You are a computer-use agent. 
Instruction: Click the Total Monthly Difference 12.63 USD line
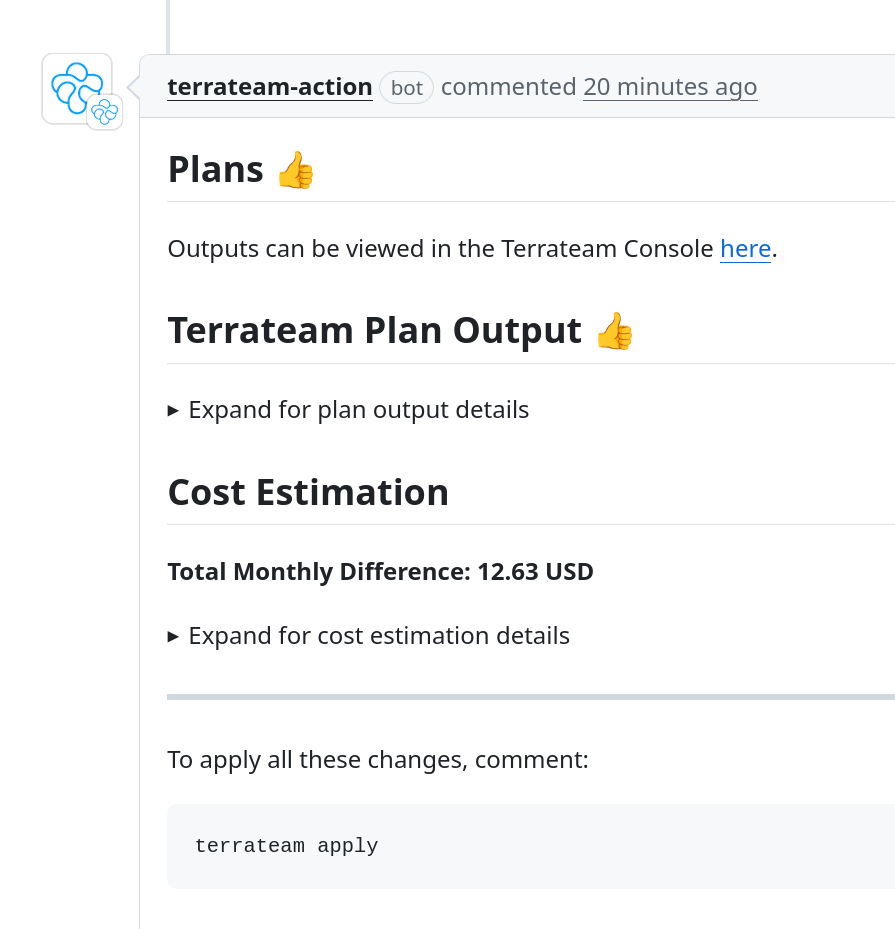[380, 572]
